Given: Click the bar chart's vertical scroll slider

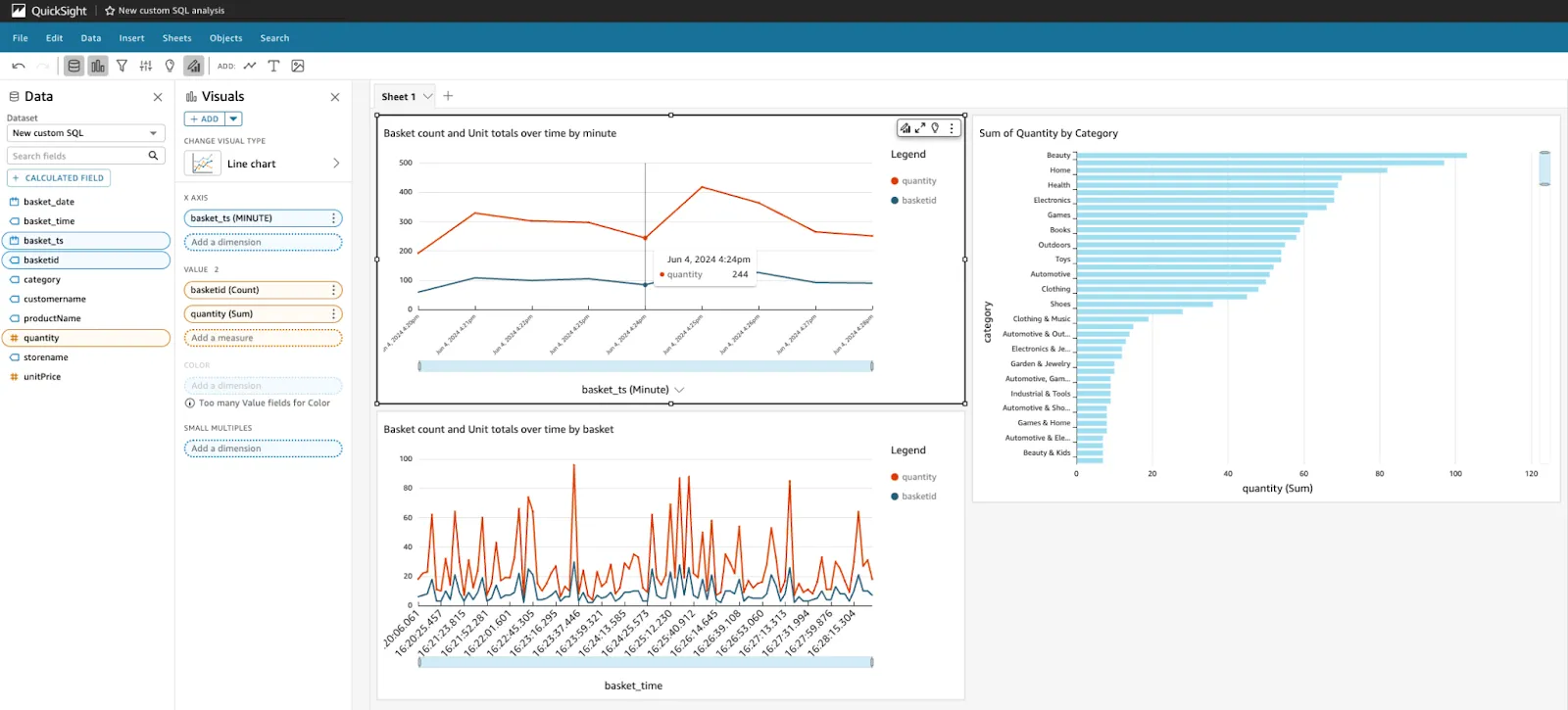Looking at the screenshot, I should pyautogui.click(x=1544, y=168).
